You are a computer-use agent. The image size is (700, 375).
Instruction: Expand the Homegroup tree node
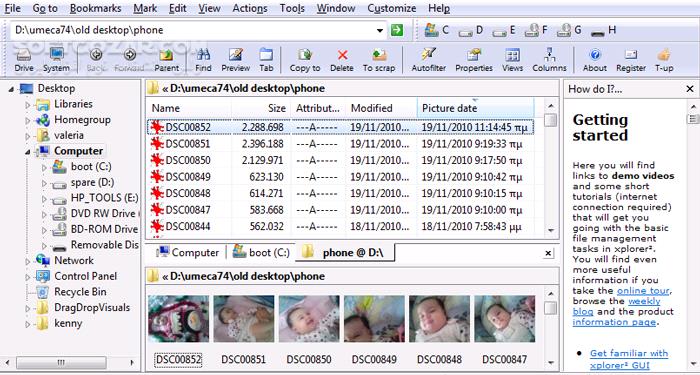click(28, 121)
